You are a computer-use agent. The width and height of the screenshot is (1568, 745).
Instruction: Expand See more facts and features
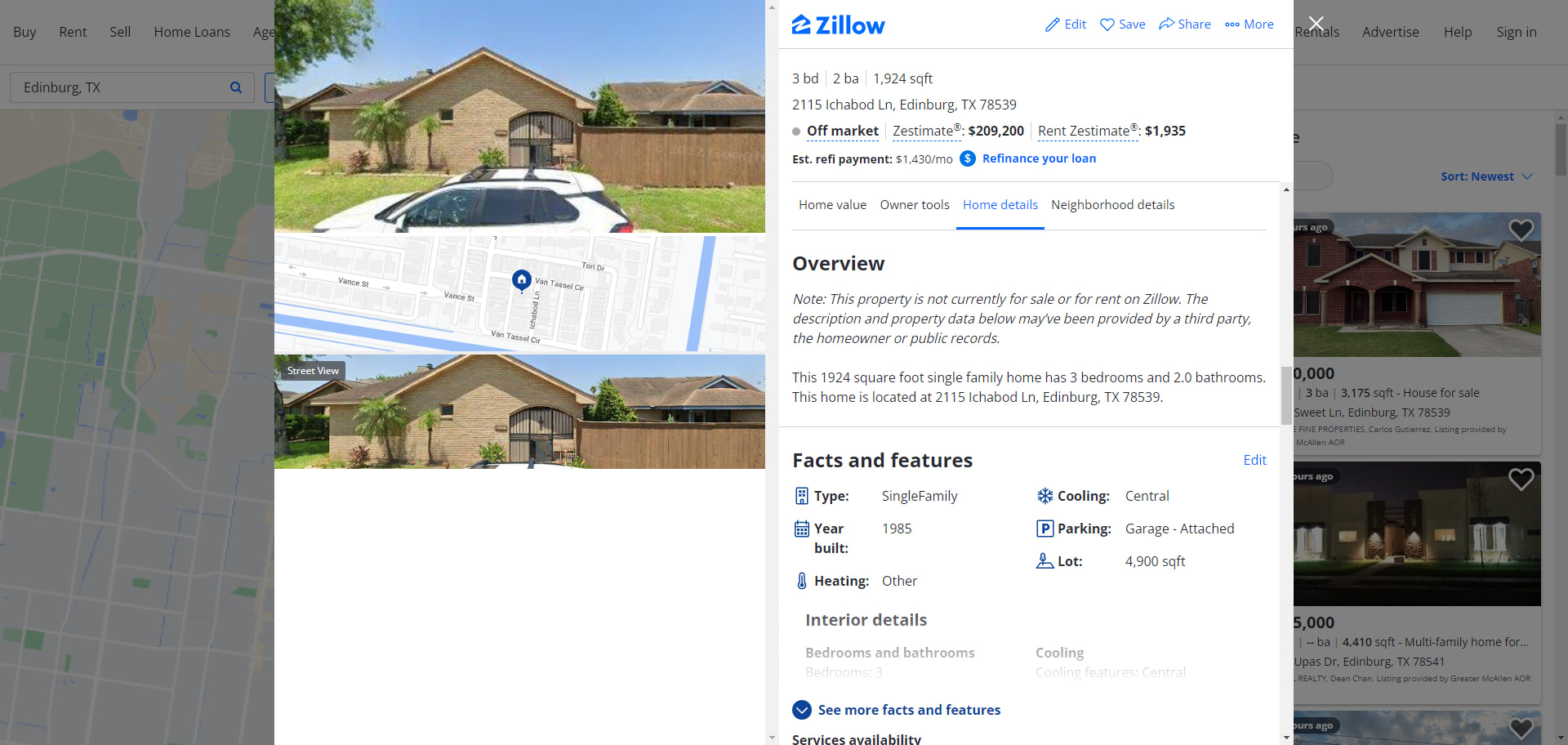click(897, 710)
